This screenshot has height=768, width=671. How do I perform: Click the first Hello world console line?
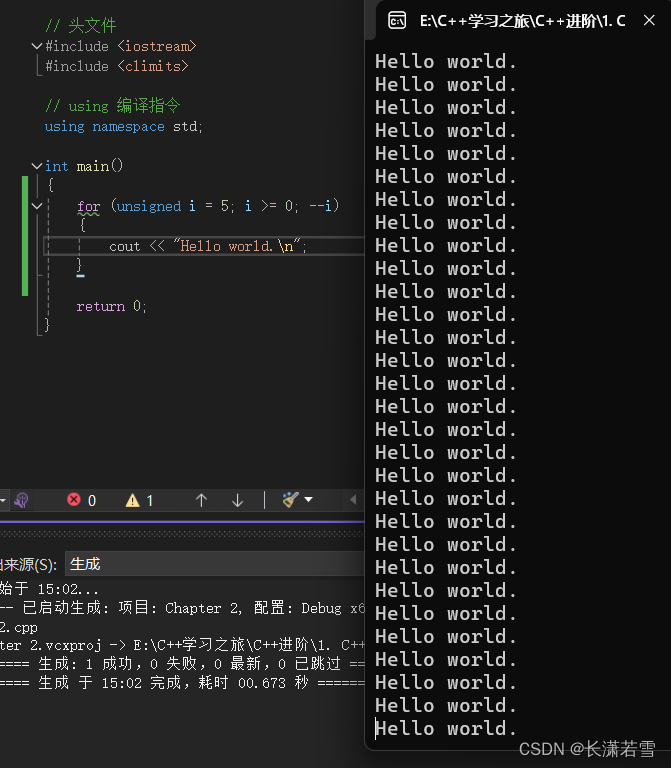(446, 62)
